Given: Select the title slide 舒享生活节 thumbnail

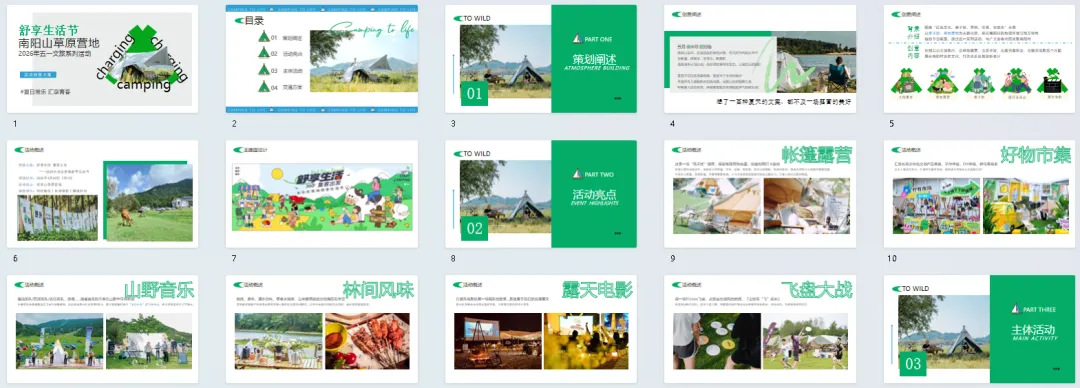Looking at the screenshot, I should [103, 59].
